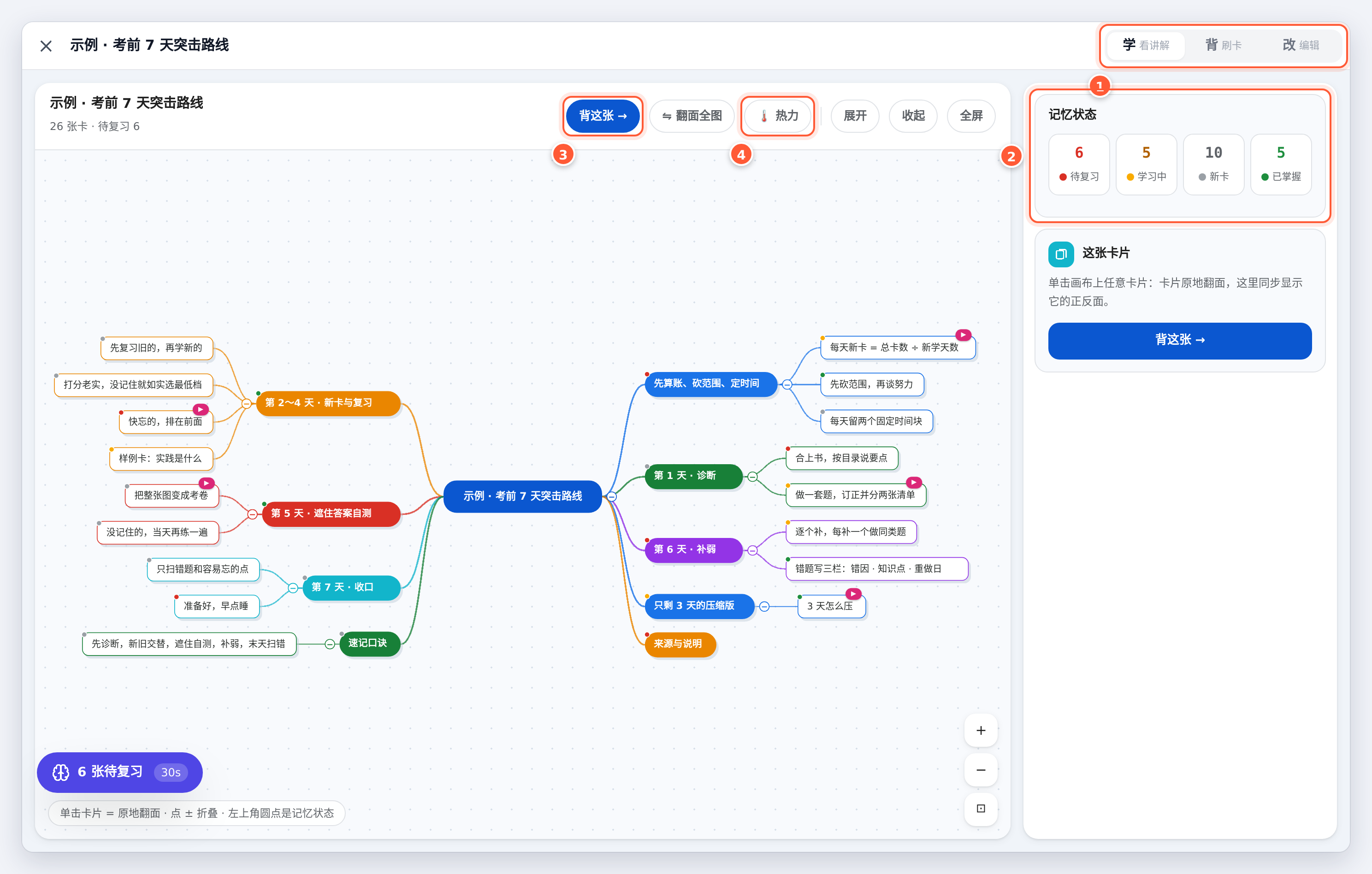This screenshot has height=874, width=1372.
Task: Click the 展开 expand-all button
Action: (855, 116)
